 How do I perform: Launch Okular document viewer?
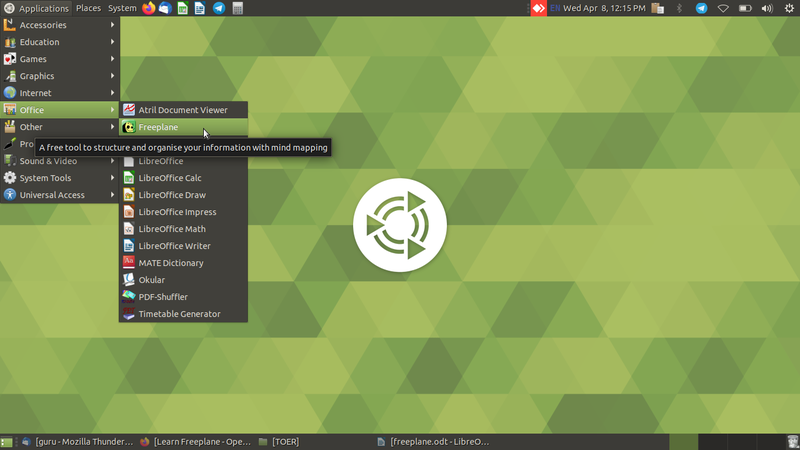pos(184,280)
